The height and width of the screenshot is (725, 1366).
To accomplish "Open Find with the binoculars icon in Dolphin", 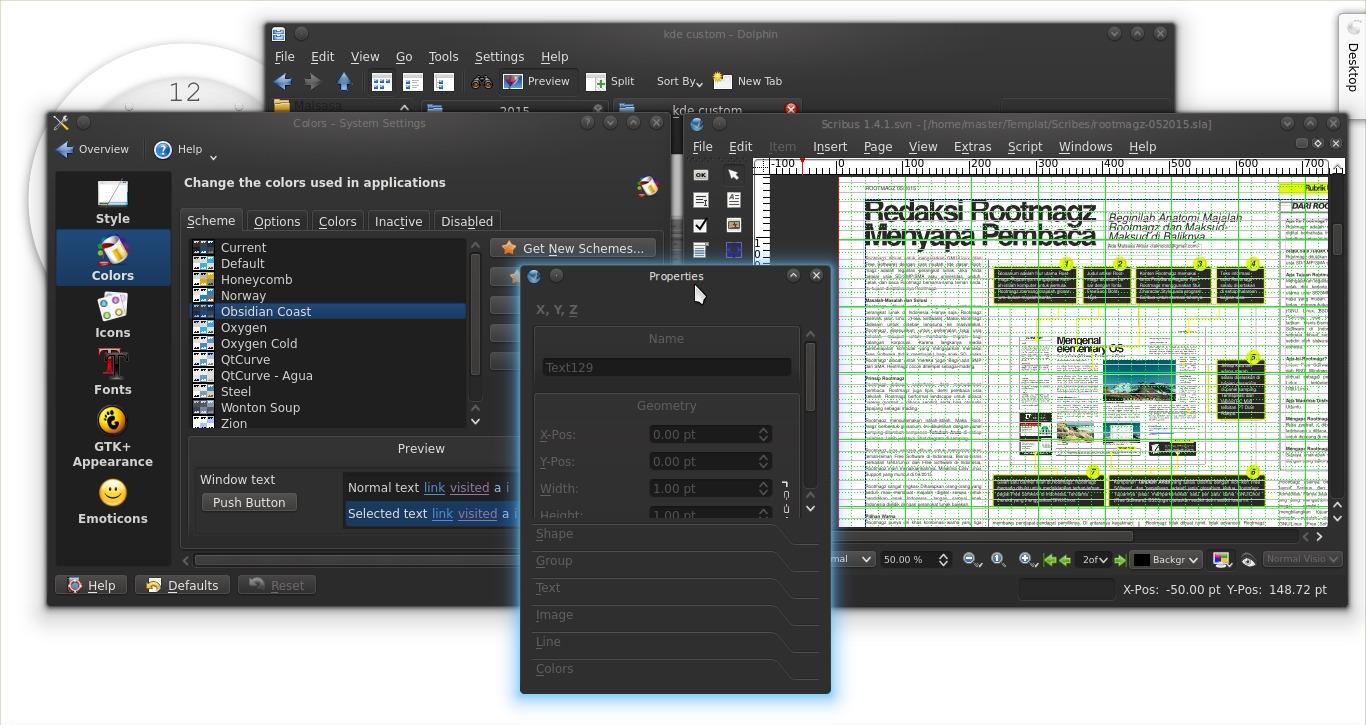I will tap(480, 81).
